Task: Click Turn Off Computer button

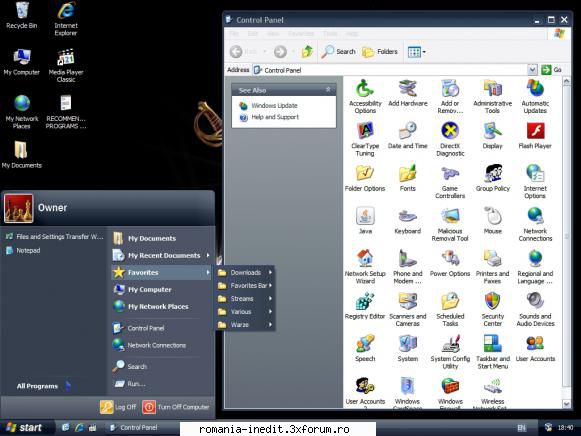Action: [176, 407]
